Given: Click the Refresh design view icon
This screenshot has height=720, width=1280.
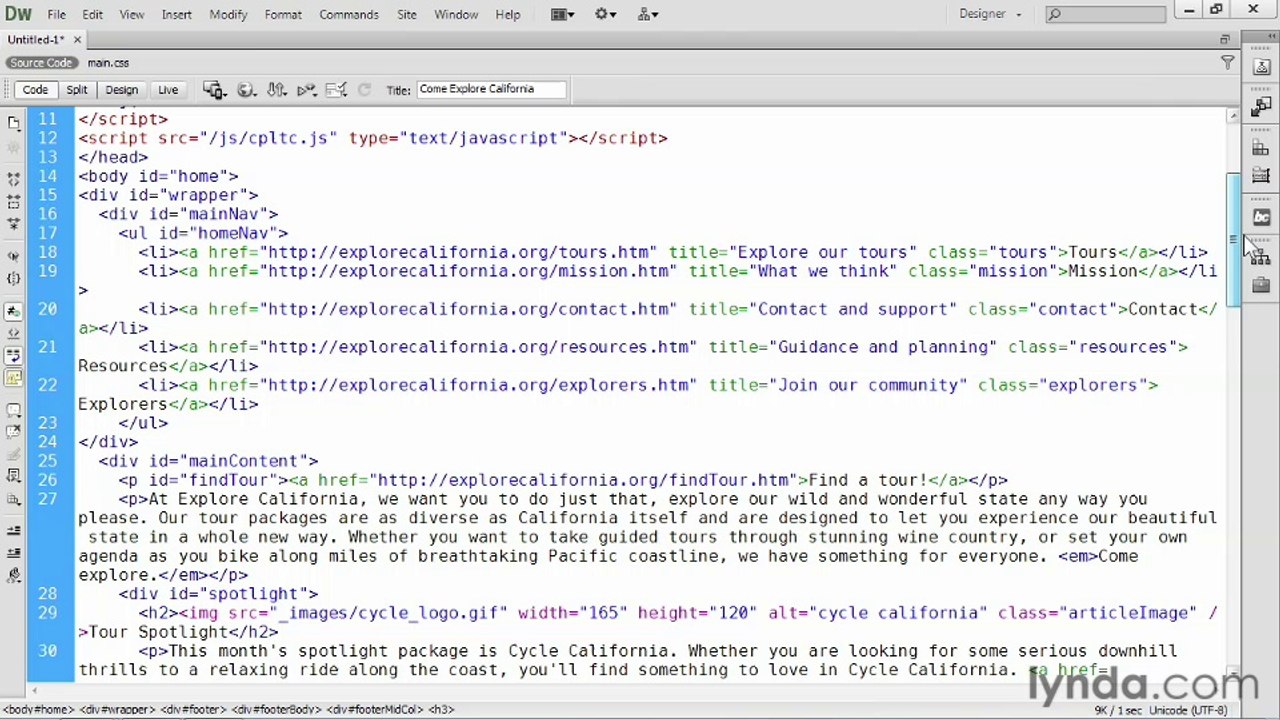Looking at the screenshot, I should [x=364, y=90].
